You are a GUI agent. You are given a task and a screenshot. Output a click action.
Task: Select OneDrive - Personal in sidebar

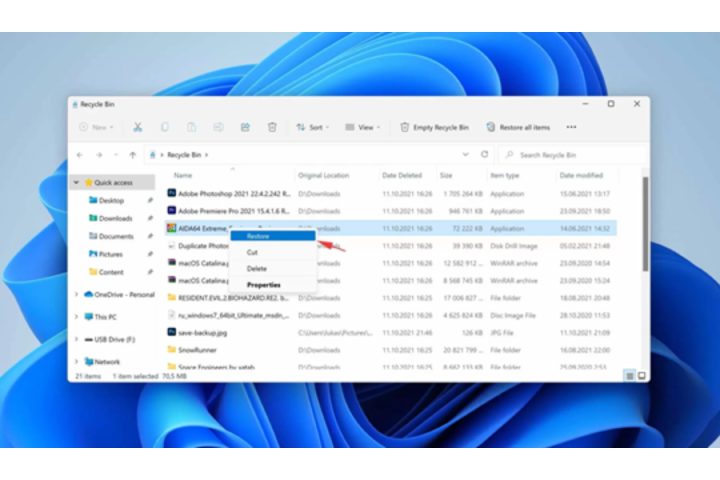[x=119, y=294]
